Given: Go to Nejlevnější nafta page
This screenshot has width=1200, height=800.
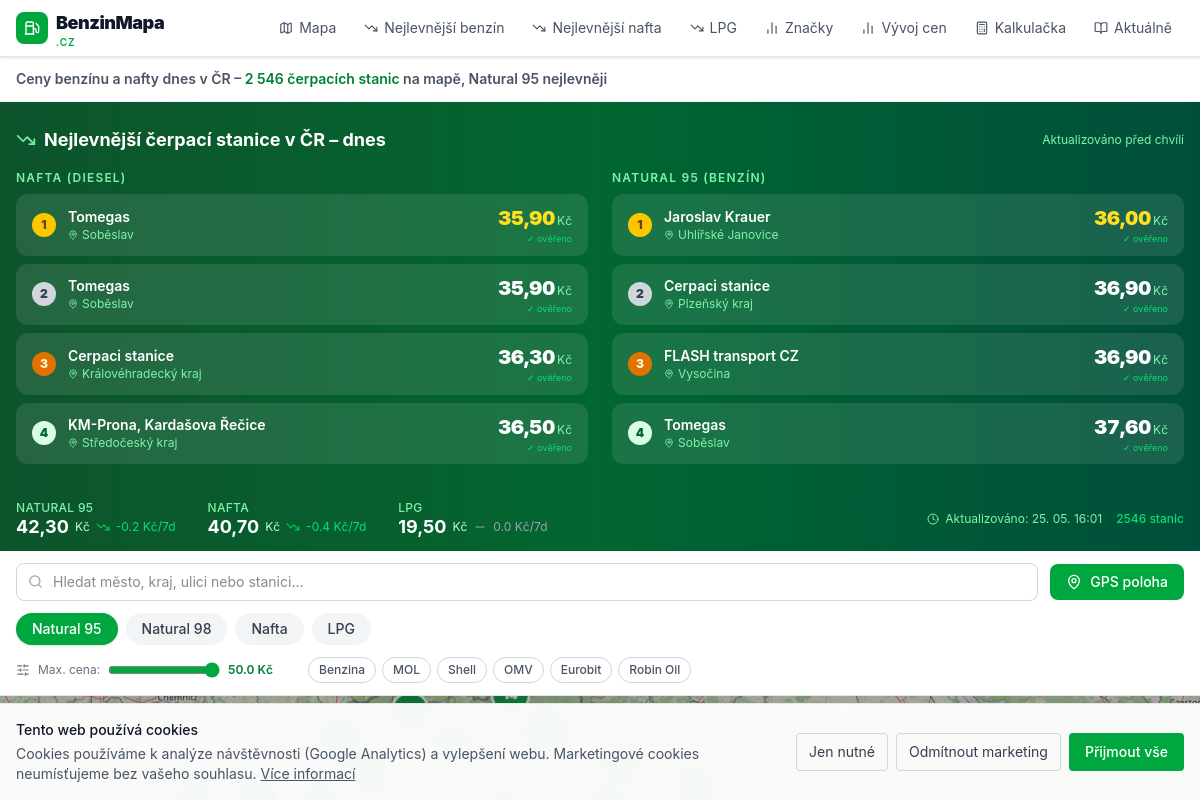Looking at the screenshot, I should (597, 28).
